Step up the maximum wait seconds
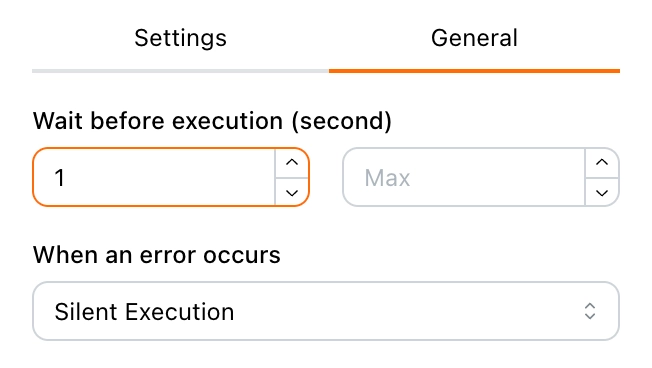 pyautogui.click(x=602, y=163)
